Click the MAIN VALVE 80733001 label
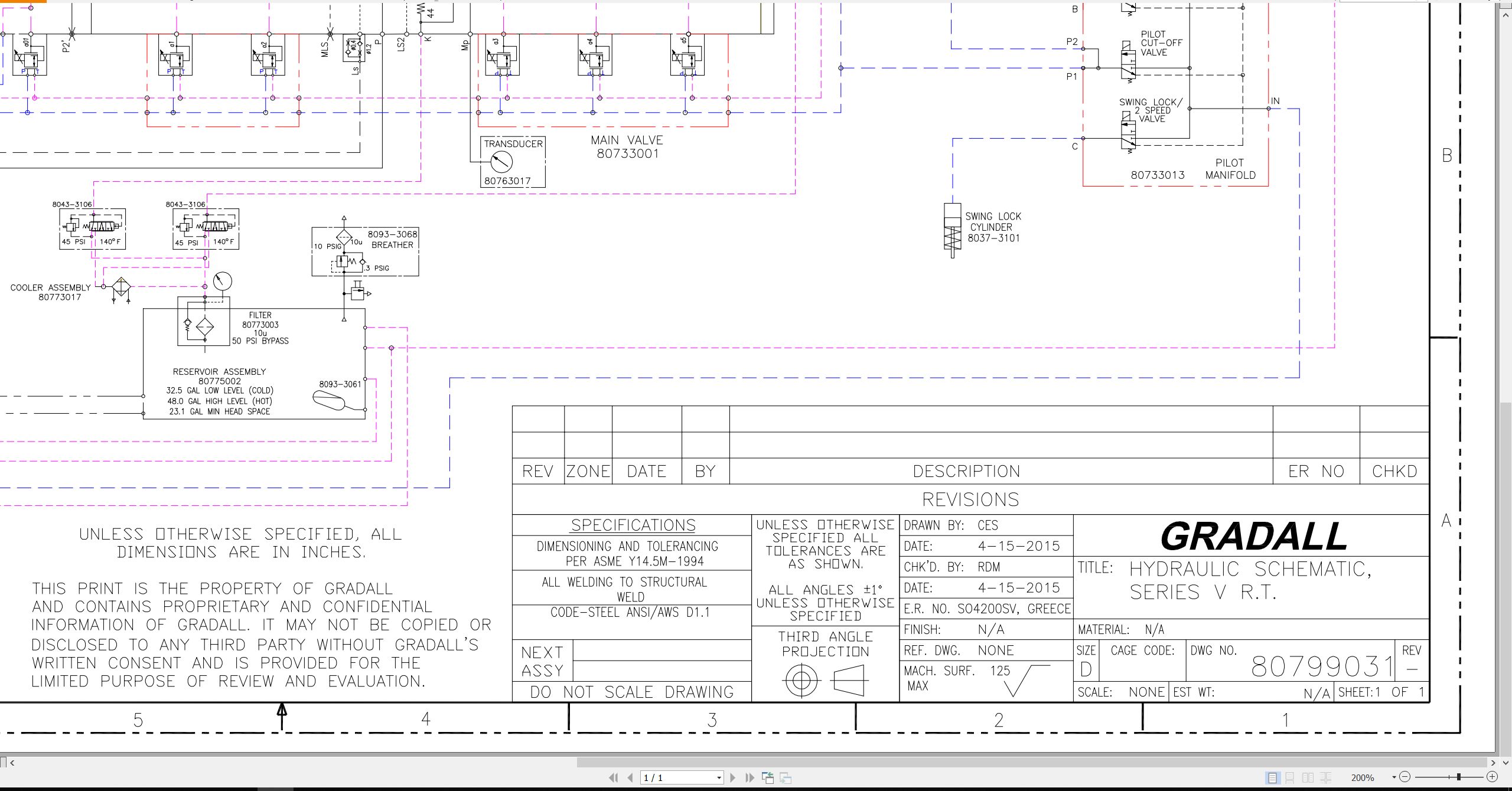This screenshot has width=1512, height=791. (627, 147)
